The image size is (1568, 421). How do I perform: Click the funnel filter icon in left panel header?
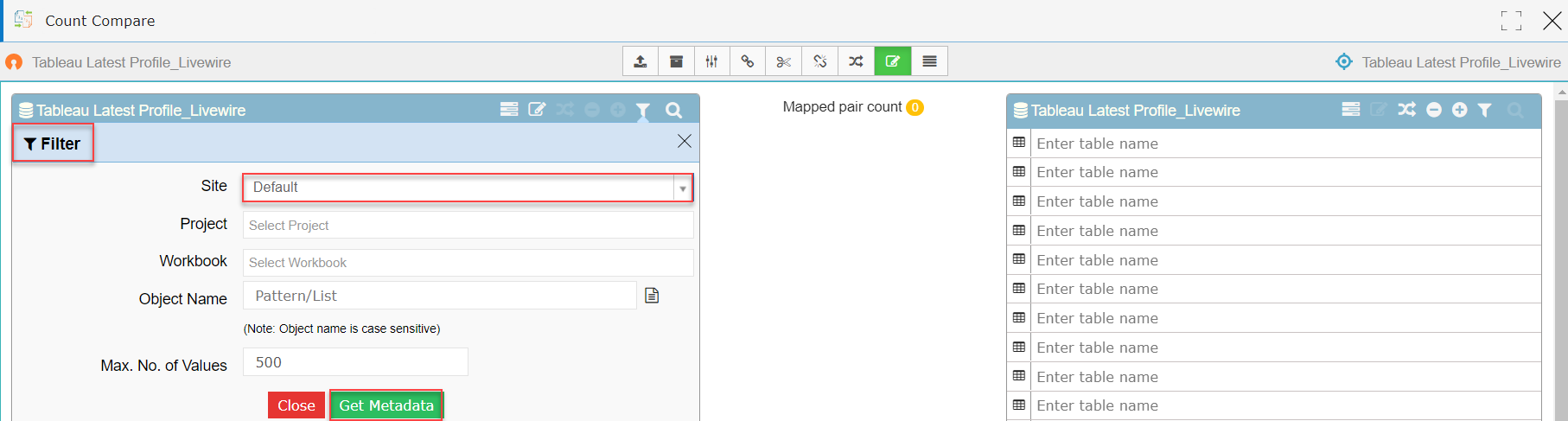click(643, 110)
